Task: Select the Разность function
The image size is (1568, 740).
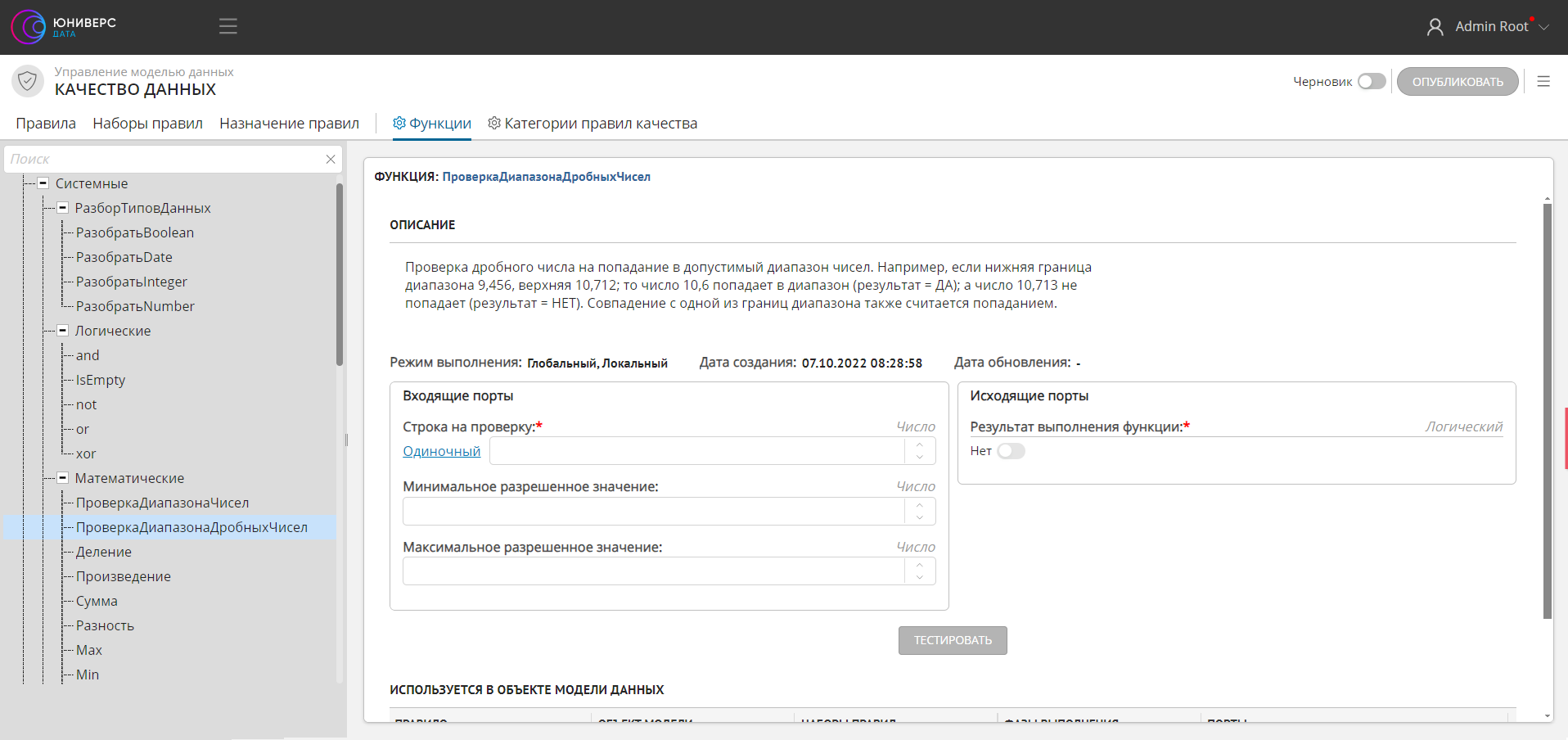Action: coord(105,625)
